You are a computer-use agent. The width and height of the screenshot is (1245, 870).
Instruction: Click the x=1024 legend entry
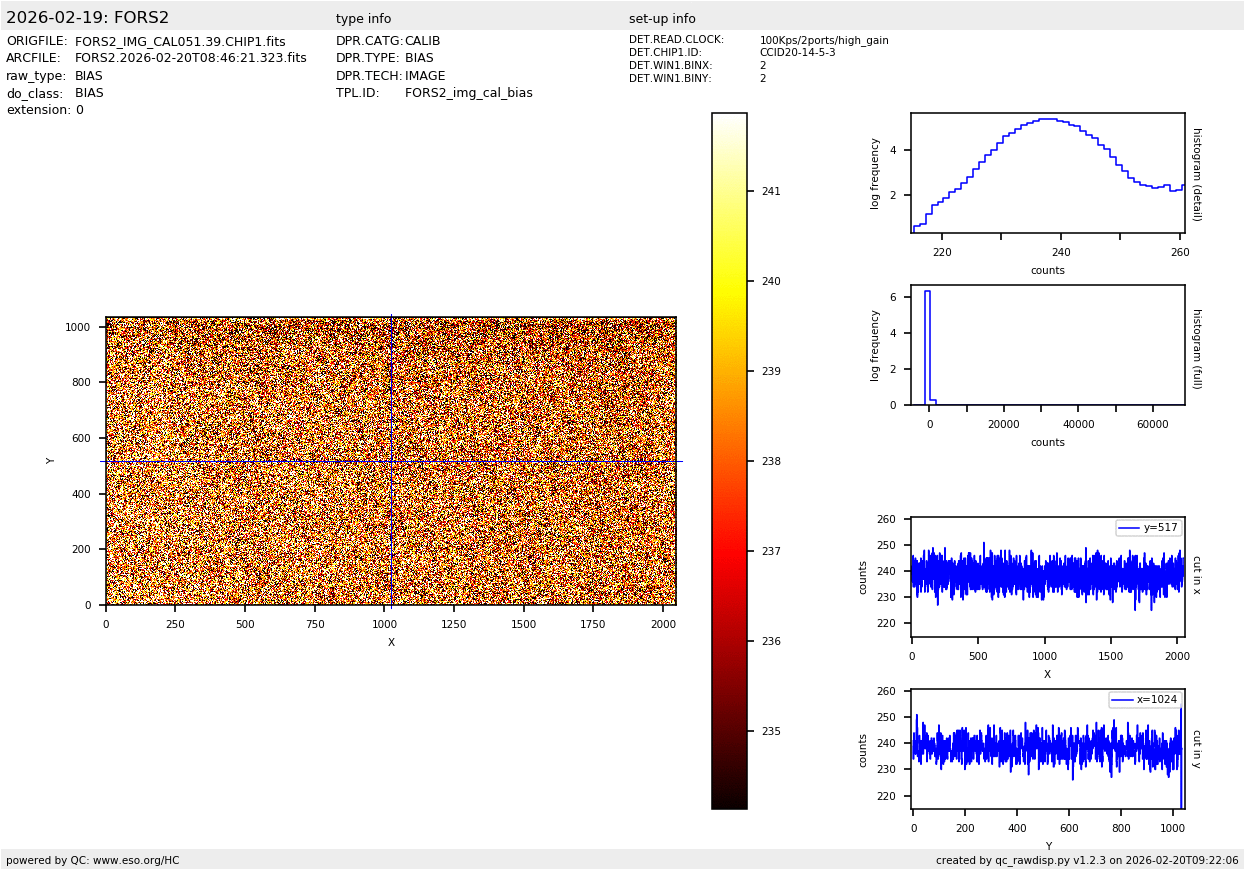pos(1145,700)
